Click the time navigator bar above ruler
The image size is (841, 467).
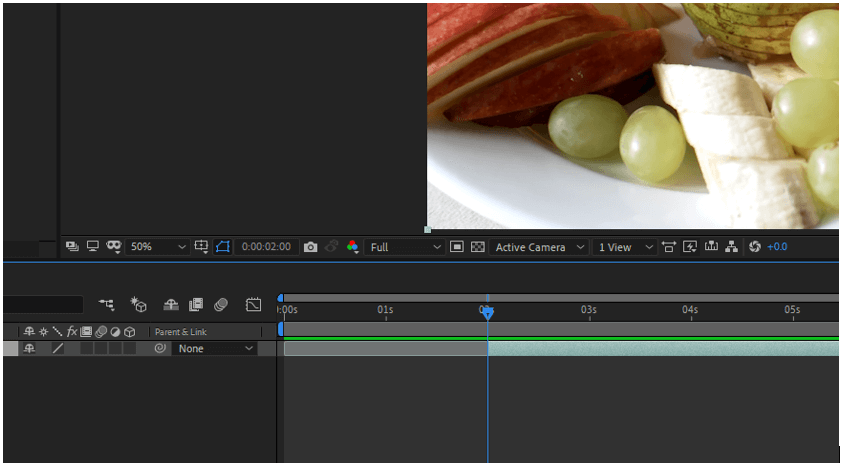pyautogui.click(x=560, y=298)
